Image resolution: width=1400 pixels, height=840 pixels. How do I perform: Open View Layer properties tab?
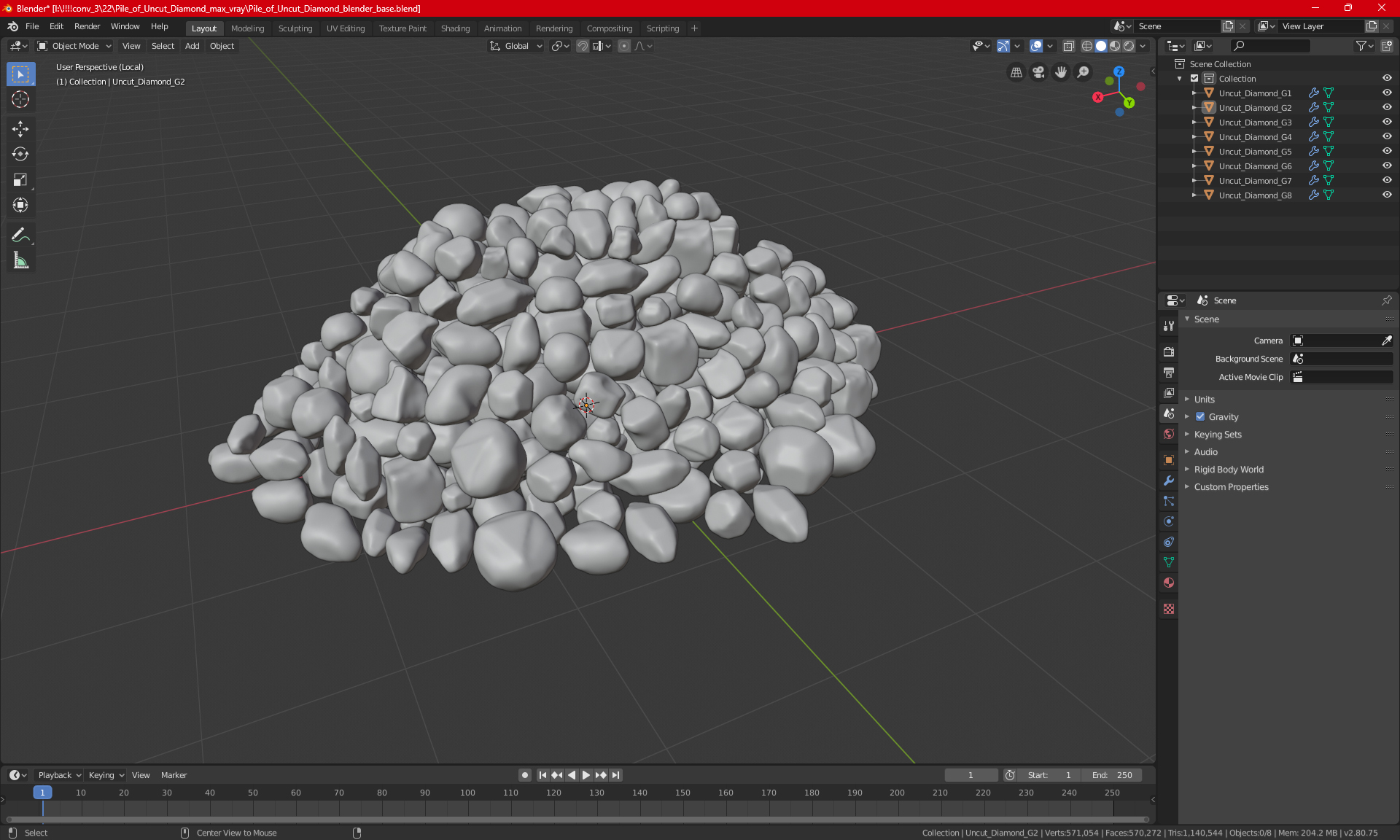coord(1169,392)
